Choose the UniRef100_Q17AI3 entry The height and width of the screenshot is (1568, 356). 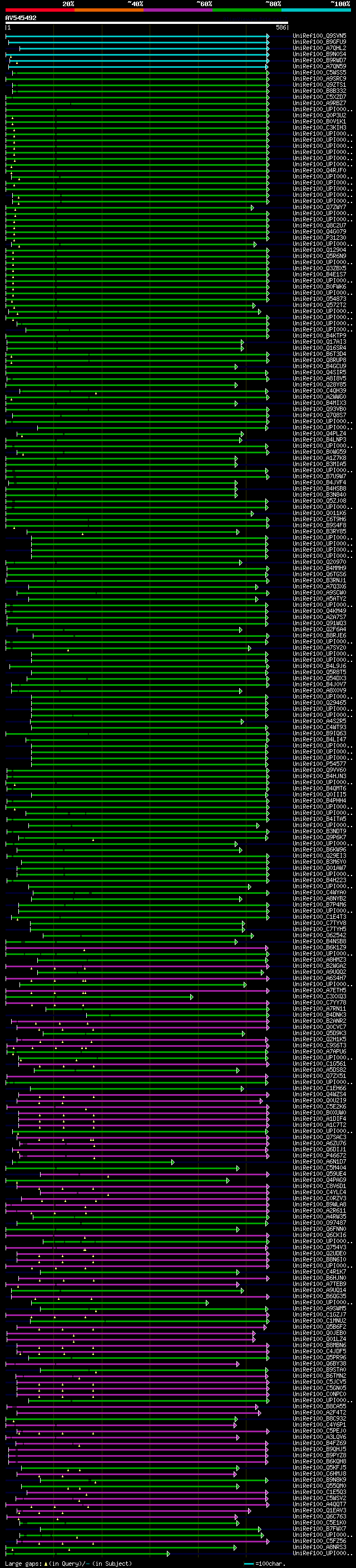click(319, 342)
